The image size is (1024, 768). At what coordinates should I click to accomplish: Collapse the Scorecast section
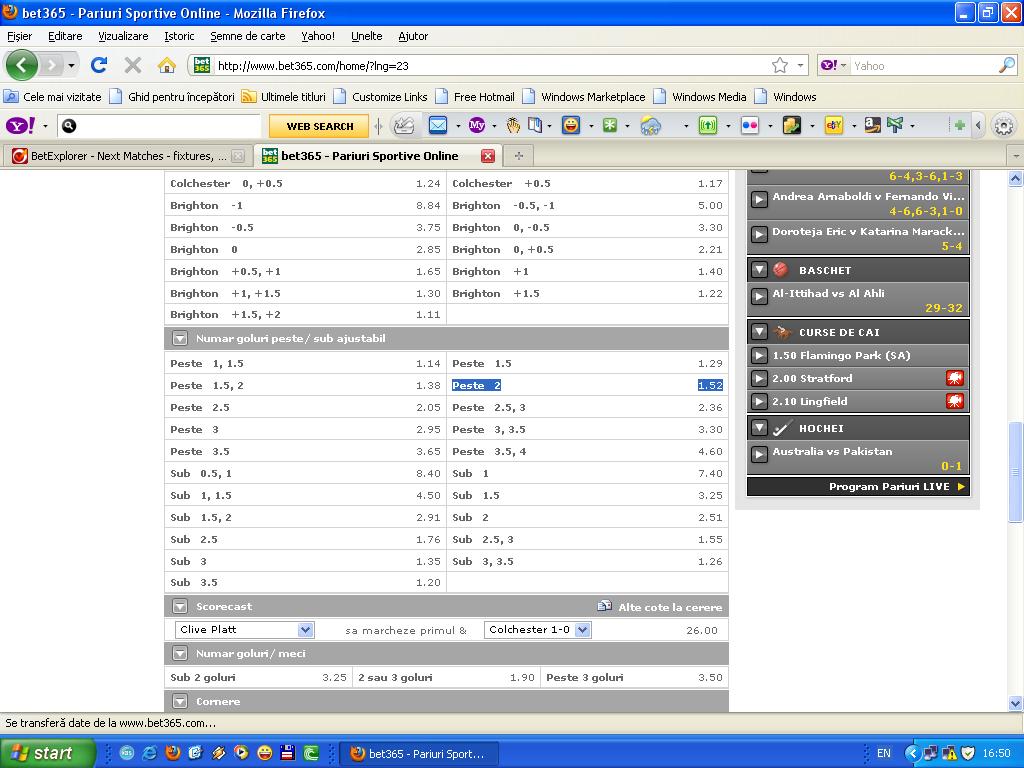[x=180, y=607]
